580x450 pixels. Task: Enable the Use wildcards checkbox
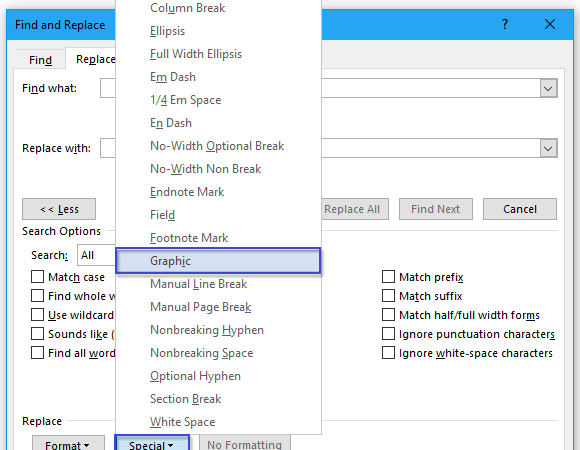[x=37, y=315]
